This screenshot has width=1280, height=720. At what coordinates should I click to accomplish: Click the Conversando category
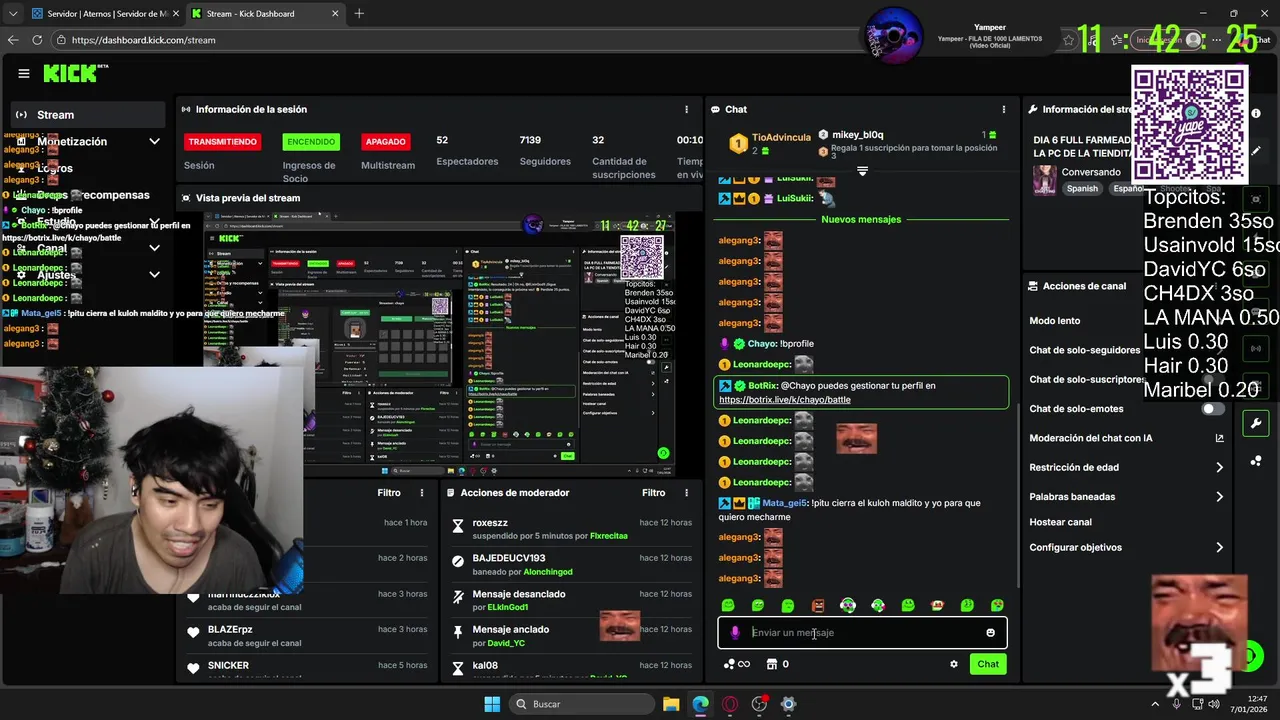point(1091,172)
